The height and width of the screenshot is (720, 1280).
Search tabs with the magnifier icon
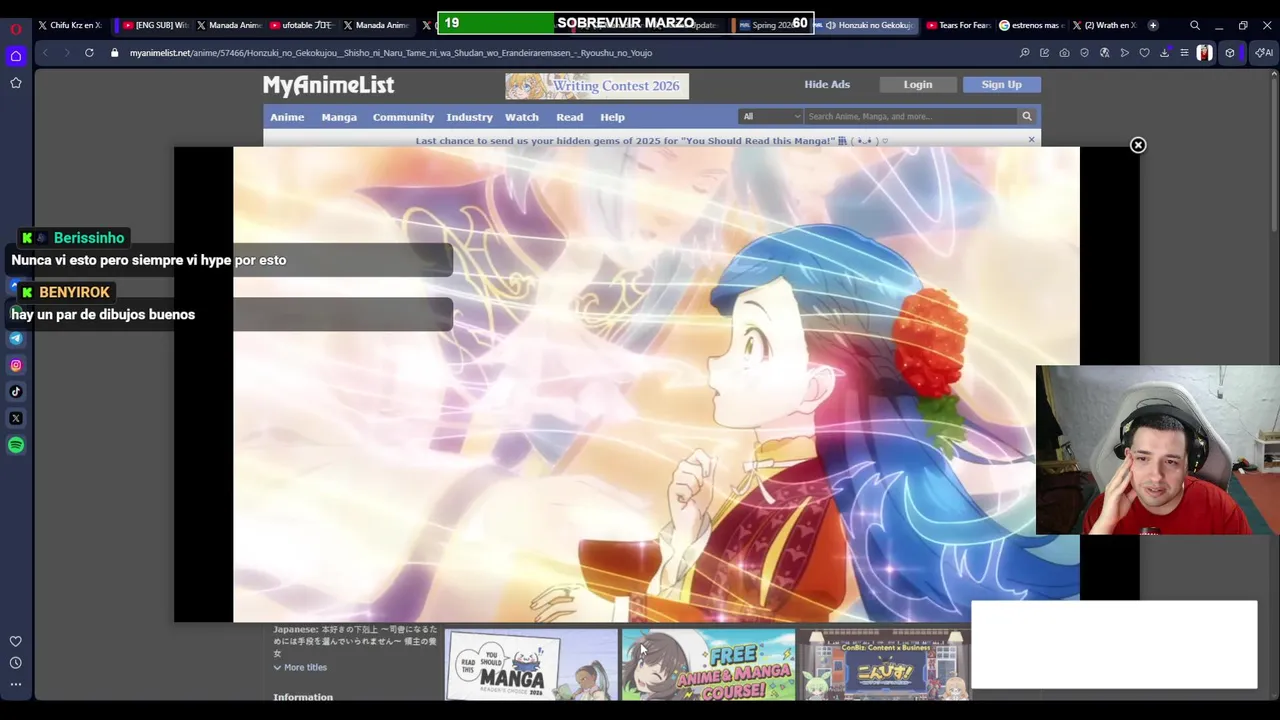[1194, 25]
